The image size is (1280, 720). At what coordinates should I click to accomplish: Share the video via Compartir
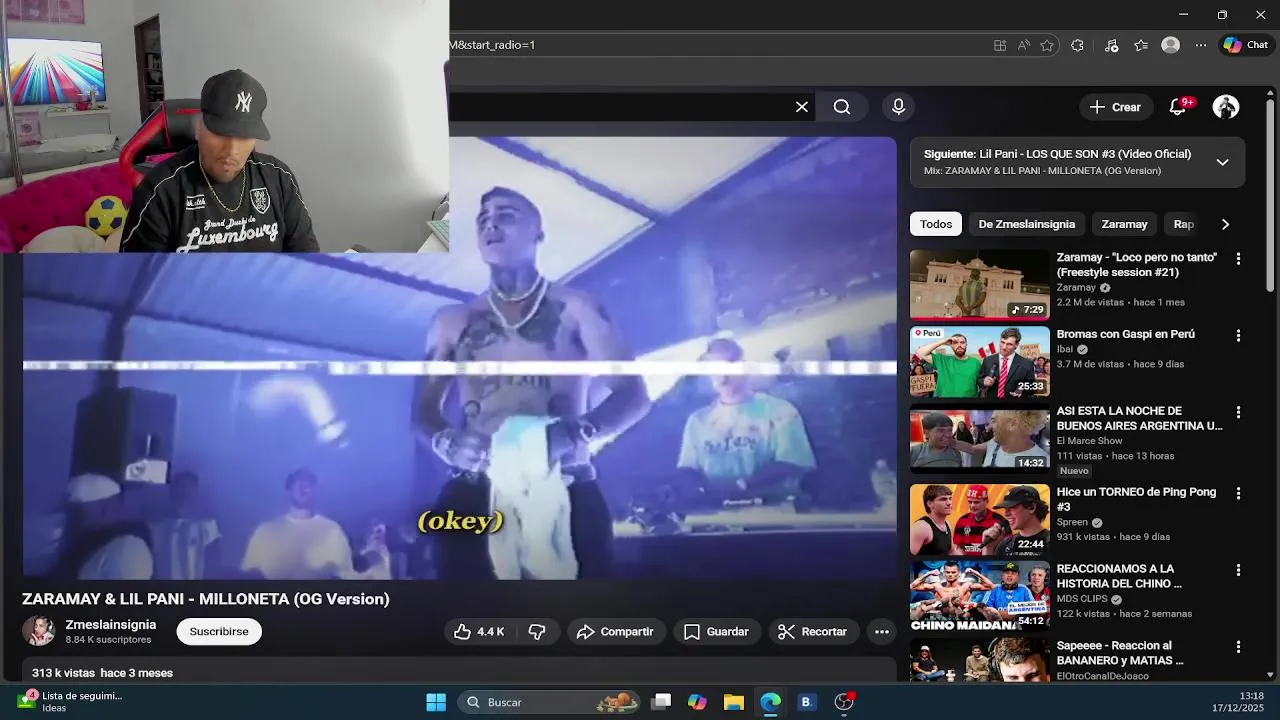[615, 632]
